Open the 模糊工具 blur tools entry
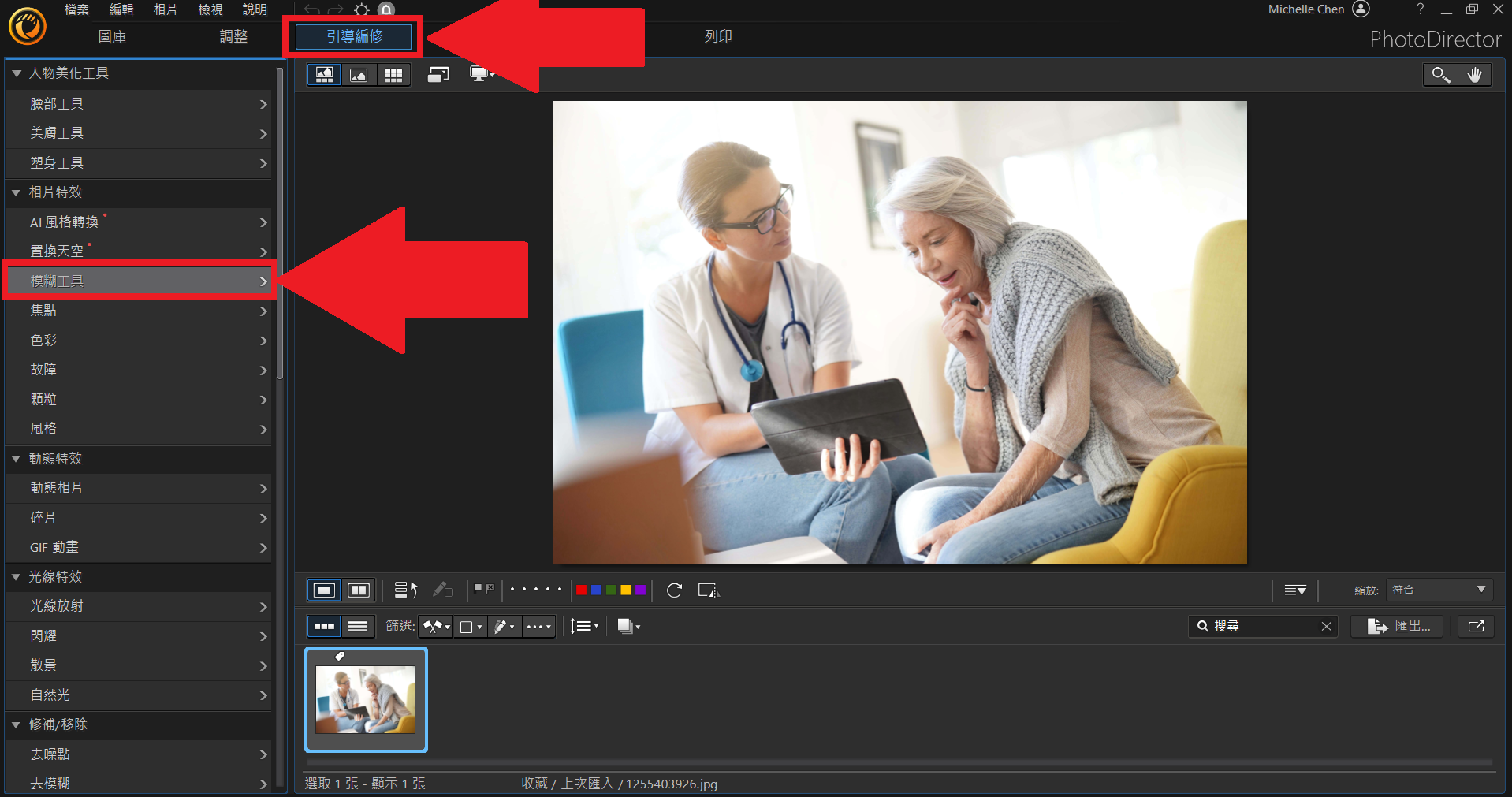This screenshot has width=1512, height=797. 139,281
